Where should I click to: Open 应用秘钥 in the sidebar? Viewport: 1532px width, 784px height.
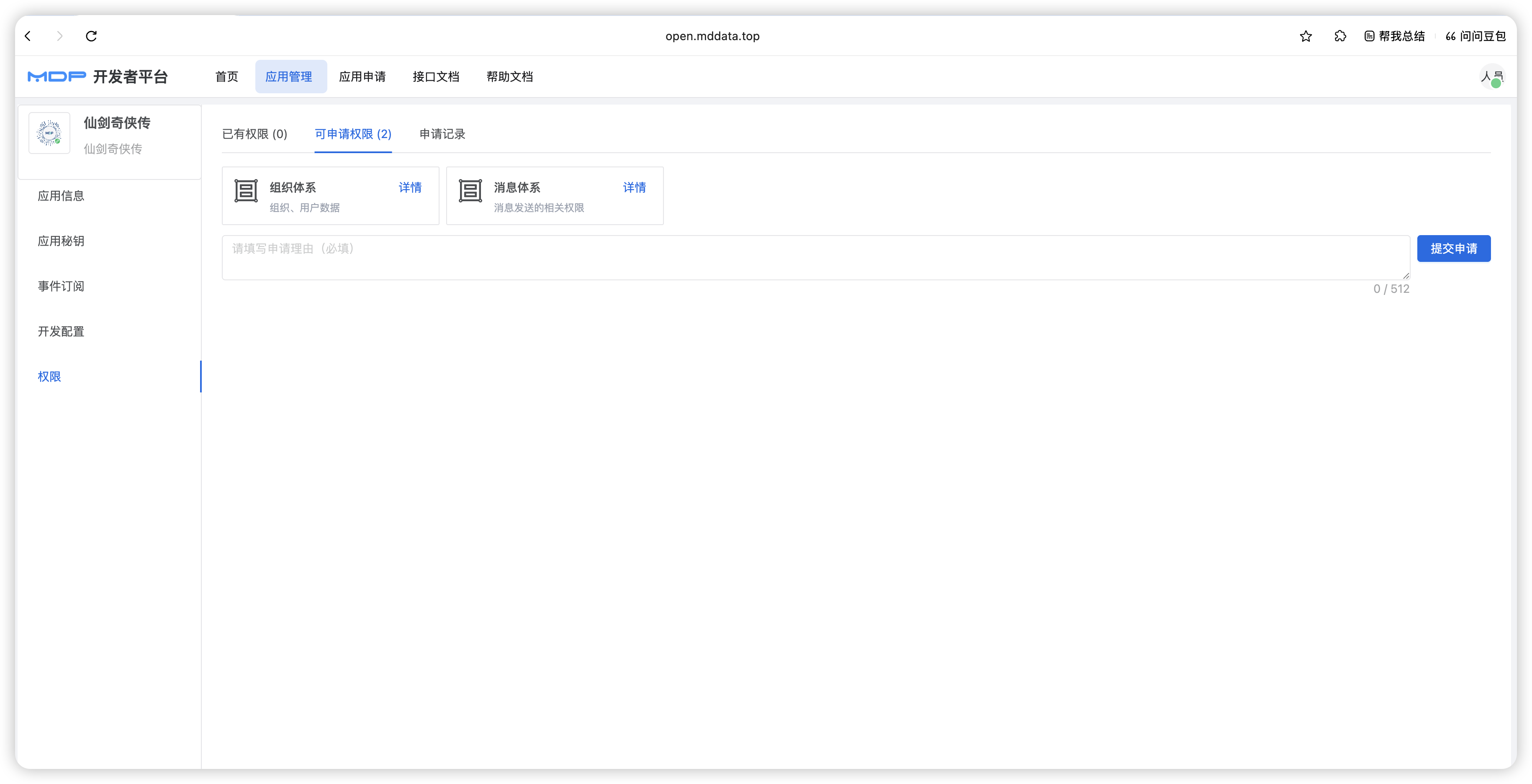coord(61,241)
